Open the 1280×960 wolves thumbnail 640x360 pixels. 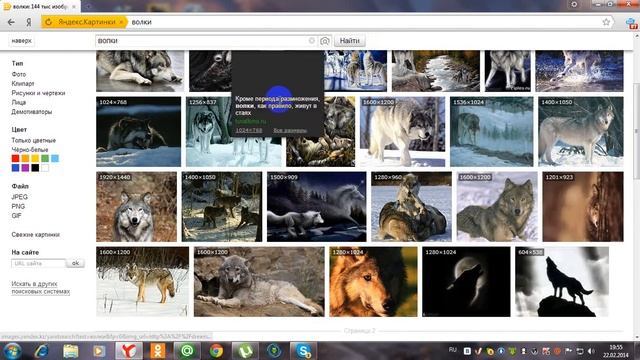(x=411, y=207)
